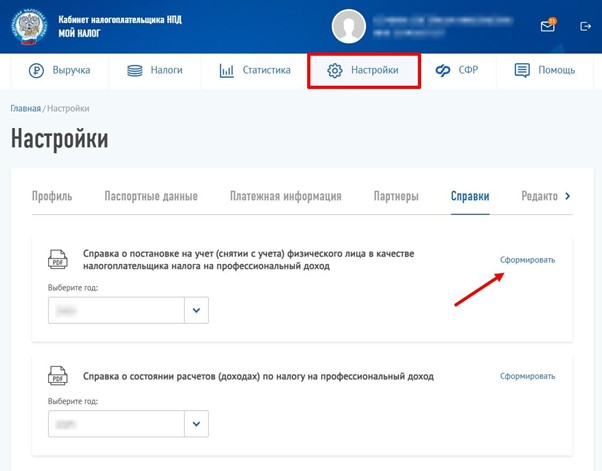Switch to the Партнеры tab
This screenshot has height=471, width=602.
coord(395,196)
